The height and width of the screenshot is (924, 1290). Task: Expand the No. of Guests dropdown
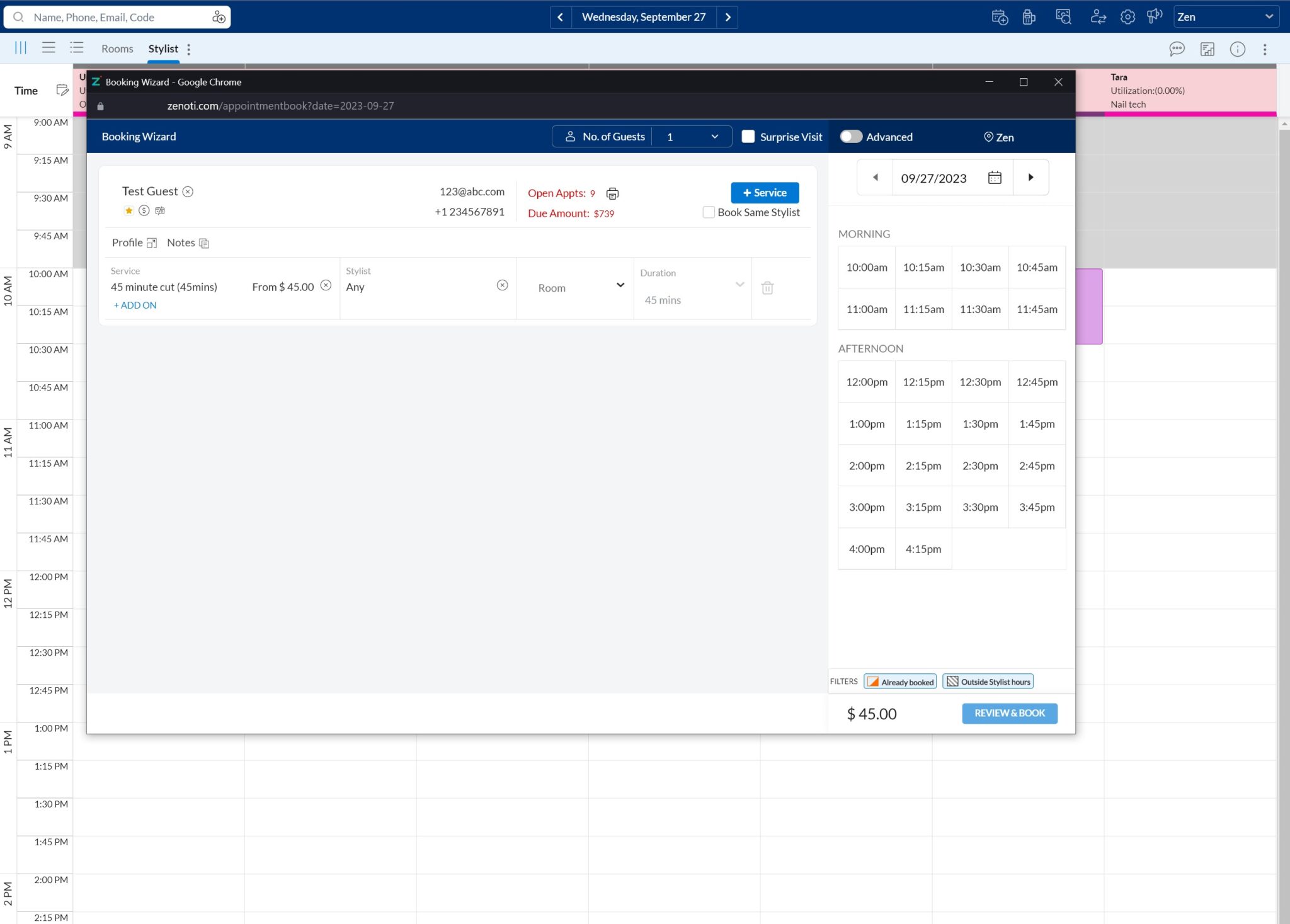coord(692,137)
